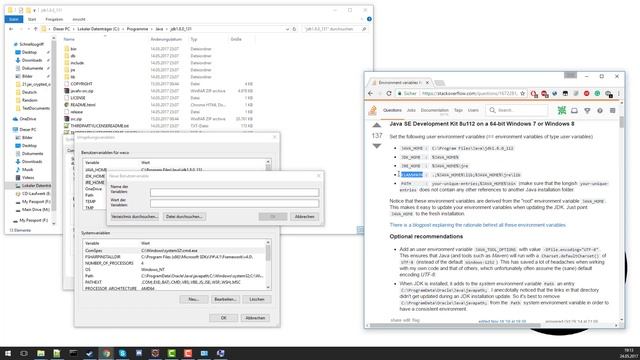640x360 pixels.
Task: Click Chrome's reload button
Action: point(389,93)
